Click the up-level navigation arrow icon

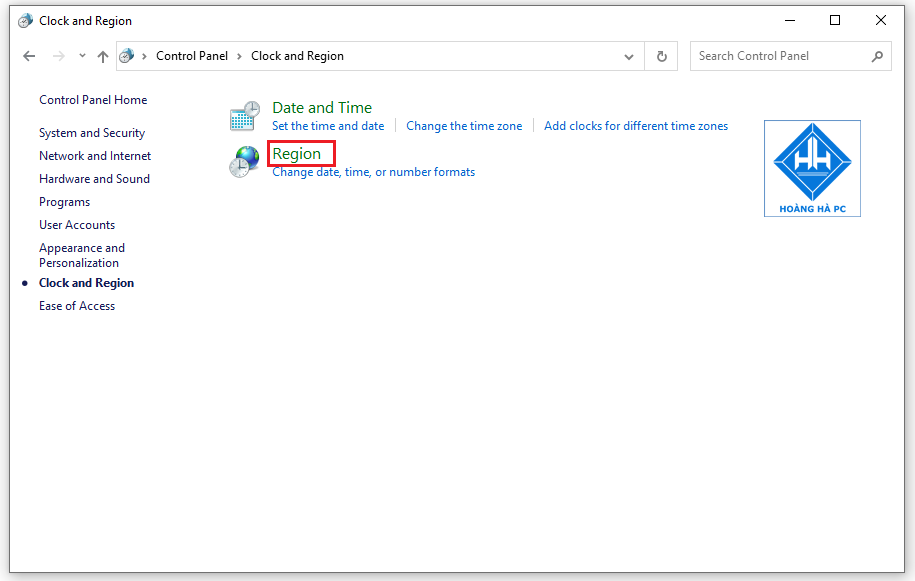click(103, 56)
